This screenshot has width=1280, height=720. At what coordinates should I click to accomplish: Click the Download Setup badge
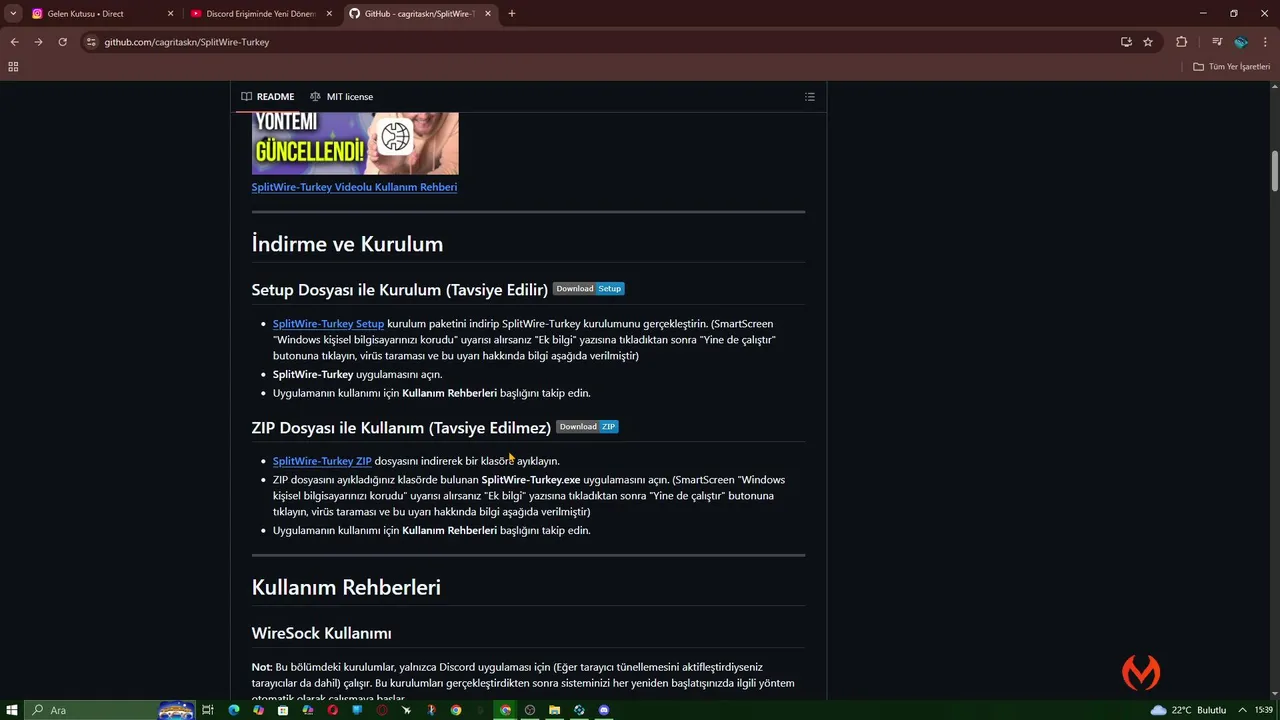pos(589,289)
